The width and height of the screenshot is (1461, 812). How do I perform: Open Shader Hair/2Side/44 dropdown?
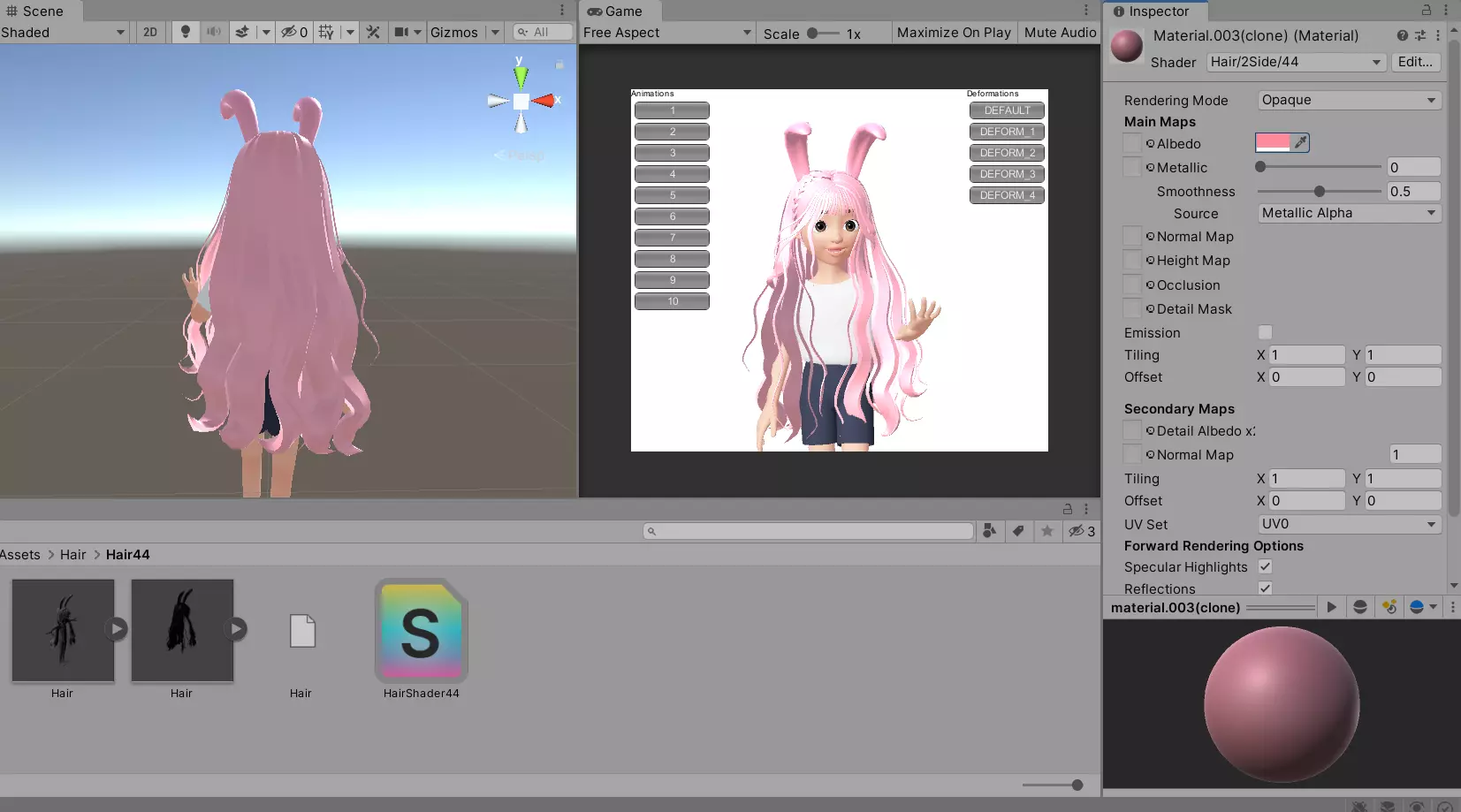pyautogui.click(x=1296, y=62)
